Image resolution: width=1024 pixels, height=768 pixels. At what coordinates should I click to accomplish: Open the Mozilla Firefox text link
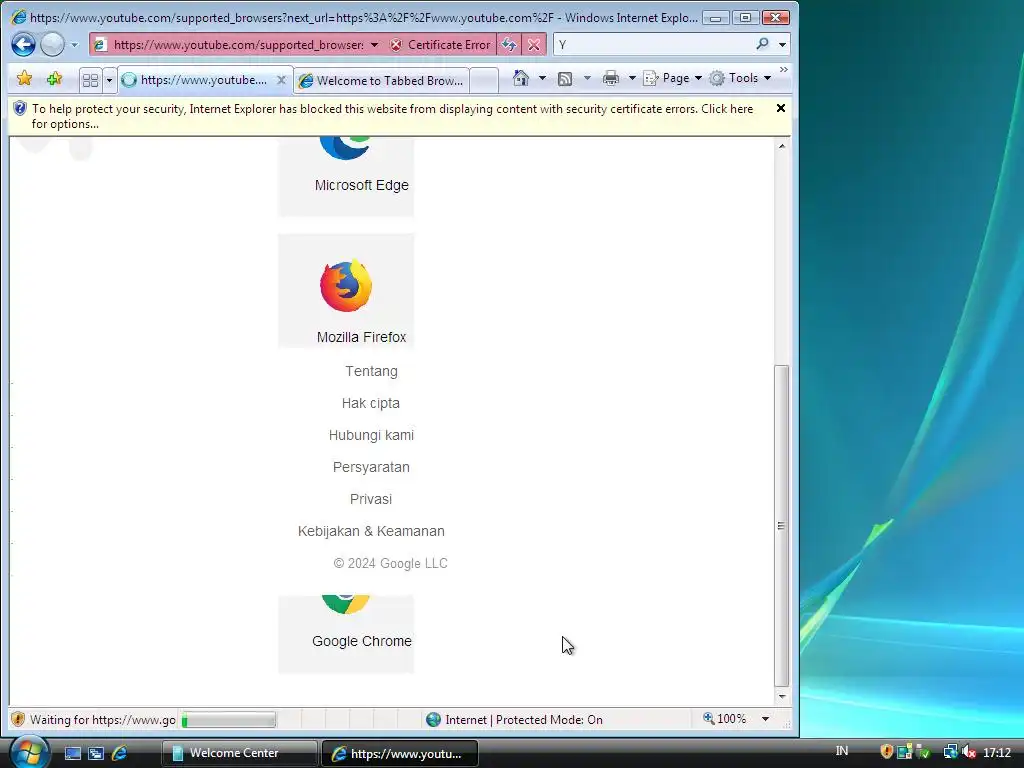coord(361,337)
